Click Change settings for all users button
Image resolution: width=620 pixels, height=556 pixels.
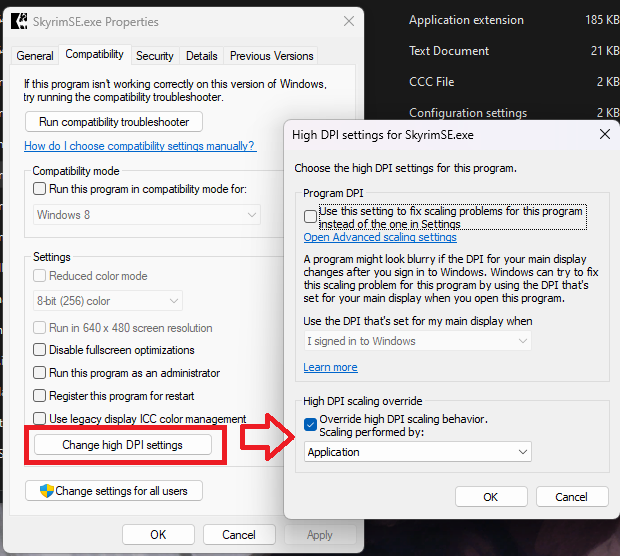114,491
